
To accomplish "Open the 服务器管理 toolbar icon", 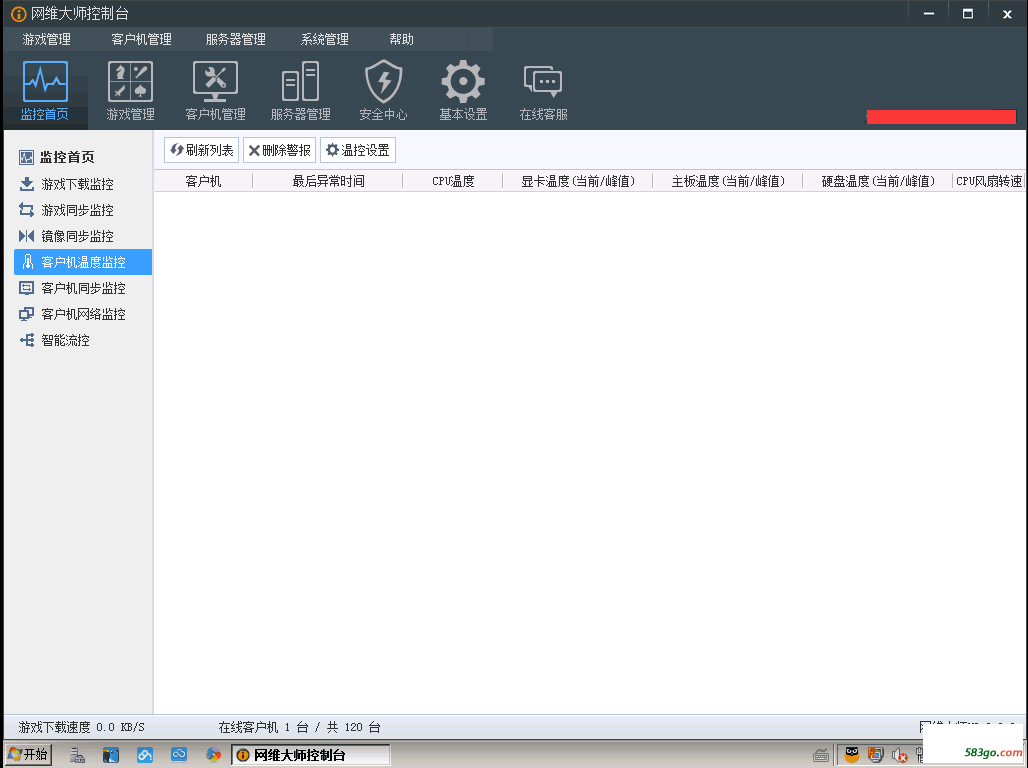I will pos(300,91).
